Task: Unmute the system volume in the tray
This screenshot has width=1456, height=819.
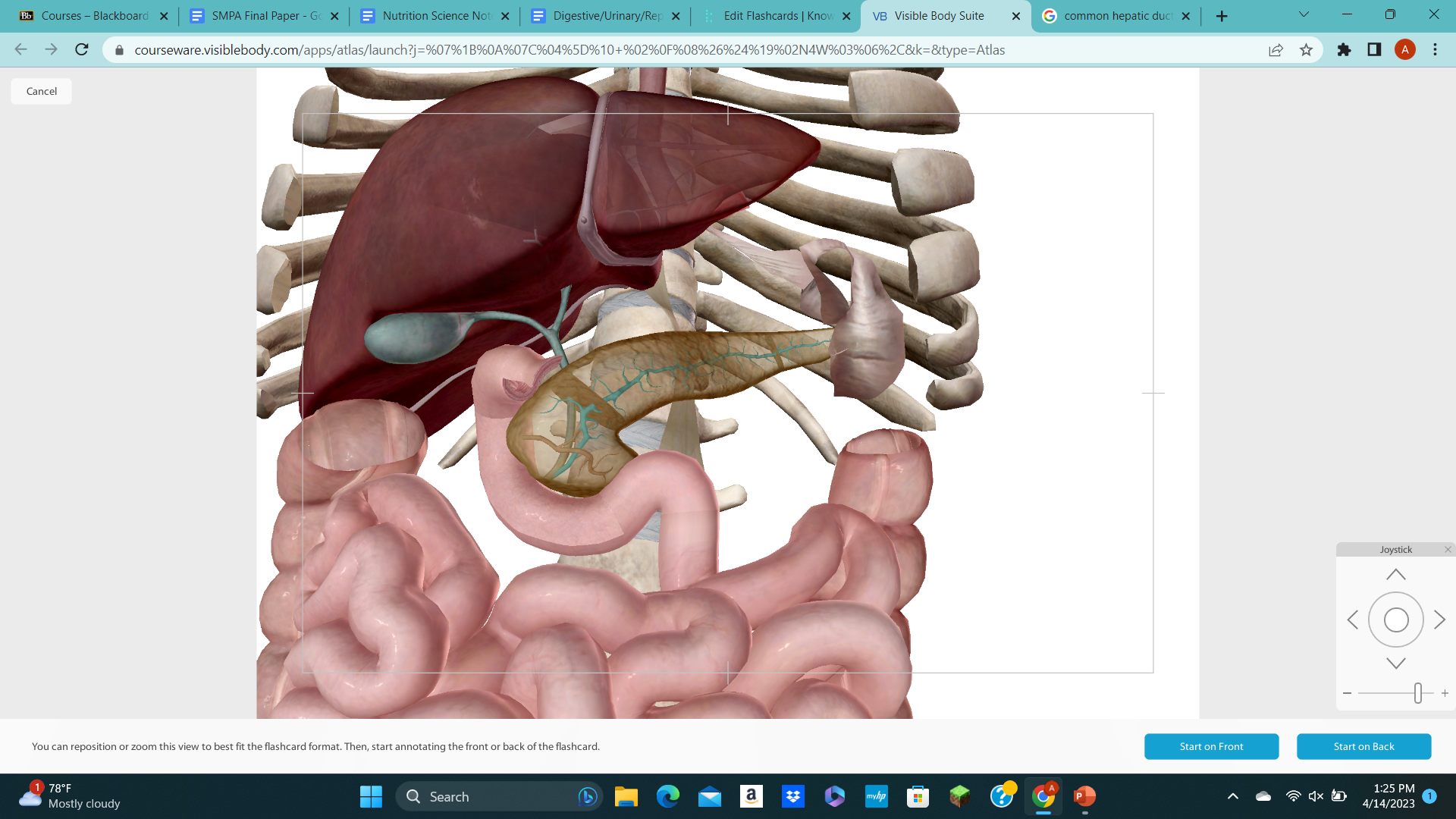Action: coord(1314,796)
